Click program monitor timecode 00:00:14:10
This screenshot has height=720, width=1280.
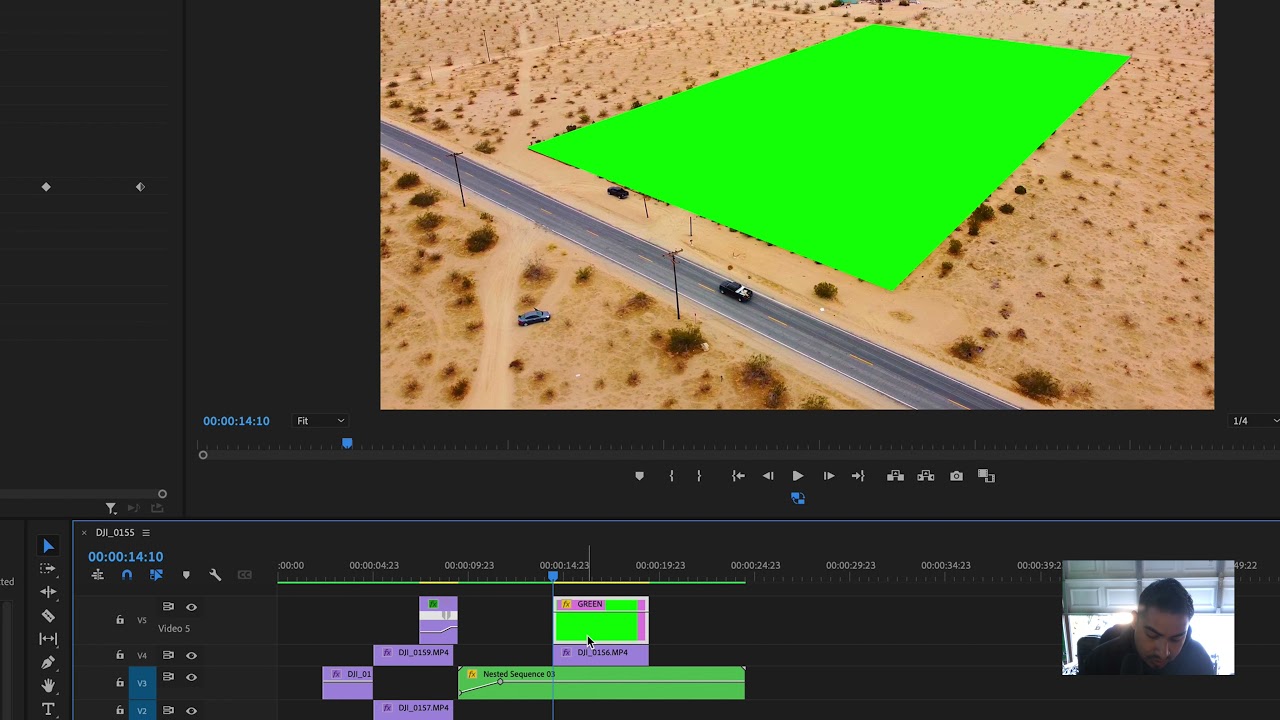(x=236, y=421)
